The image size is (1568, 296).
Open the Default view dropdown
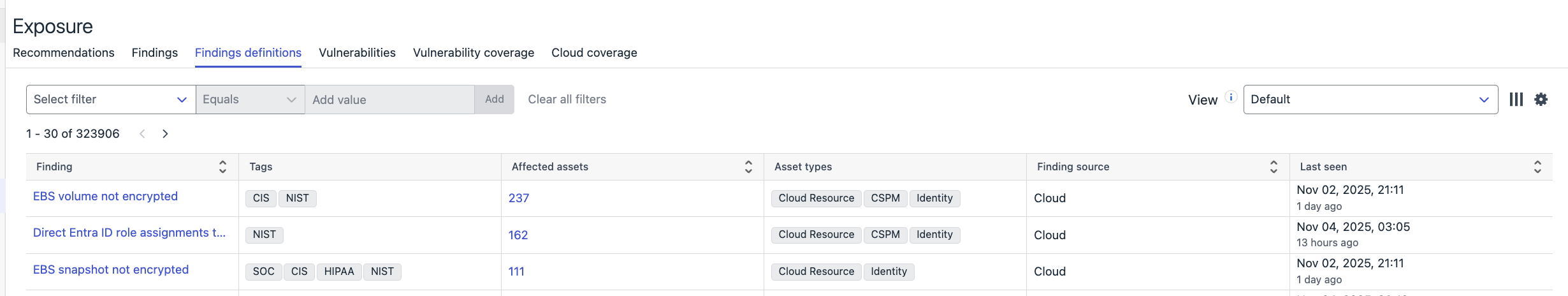point(1370,100)
